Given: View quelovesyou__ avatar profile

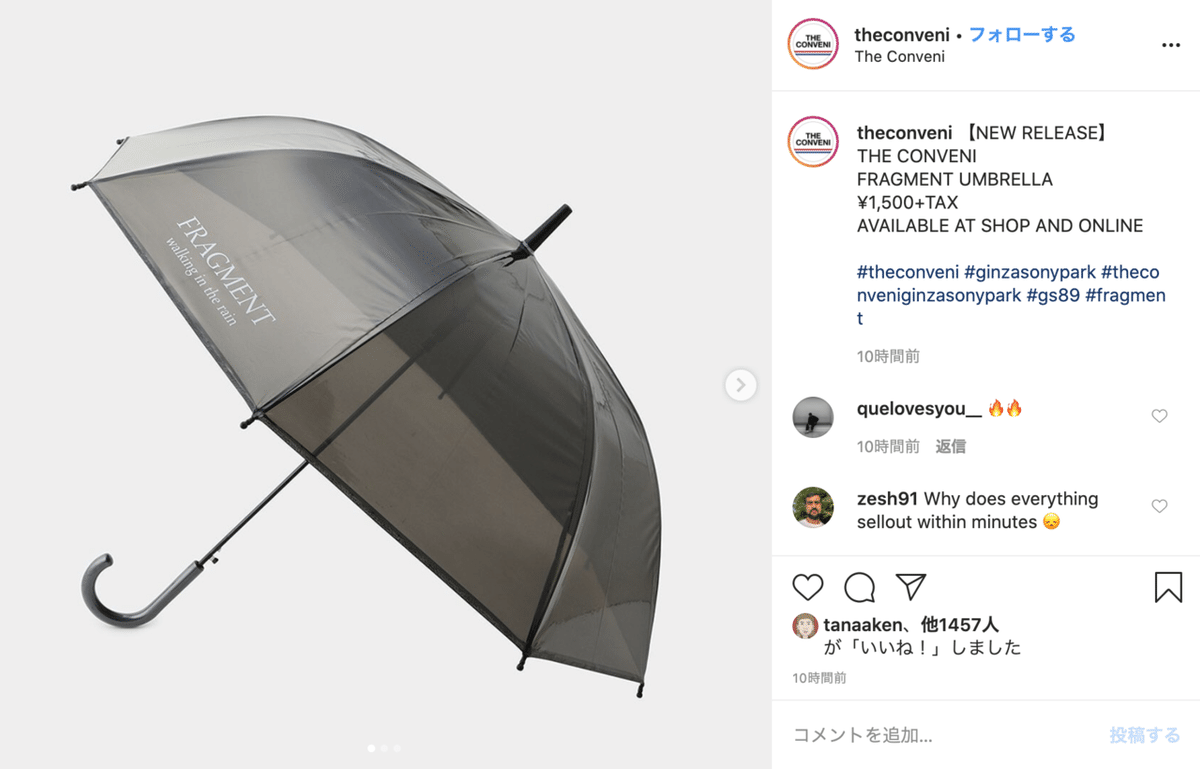Looking at the screenshot, I should (x=812, y=417).
